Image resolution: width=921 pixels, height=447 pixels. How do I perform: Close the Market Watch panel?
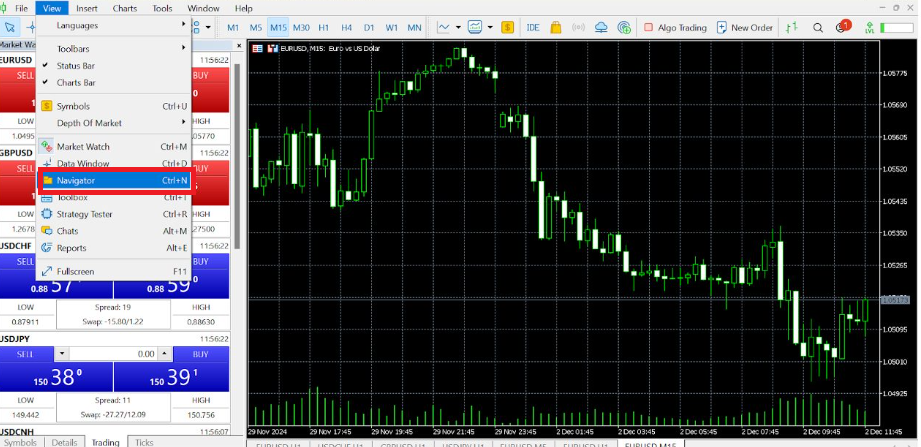[x=239, y=45]
